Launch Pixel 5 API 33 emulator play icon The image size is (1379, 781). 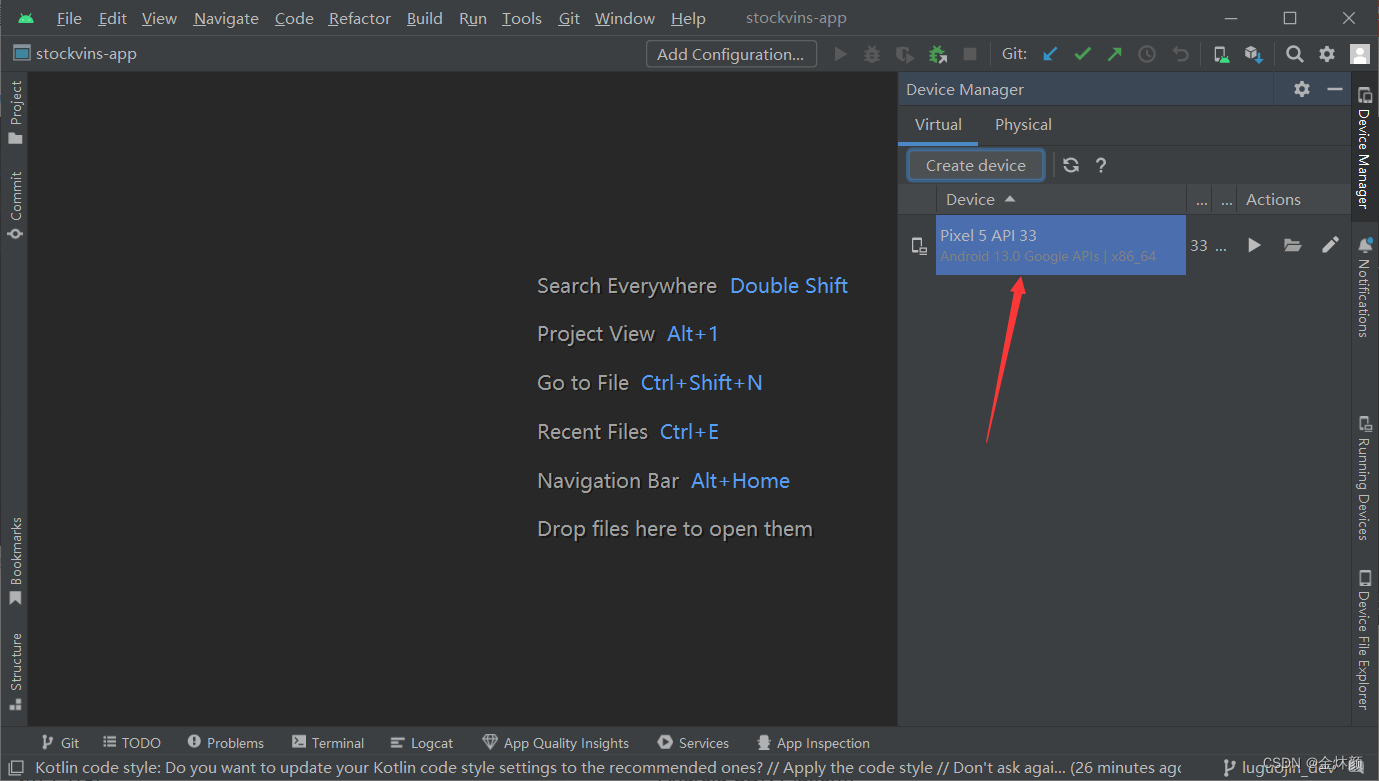[1254, 245]
